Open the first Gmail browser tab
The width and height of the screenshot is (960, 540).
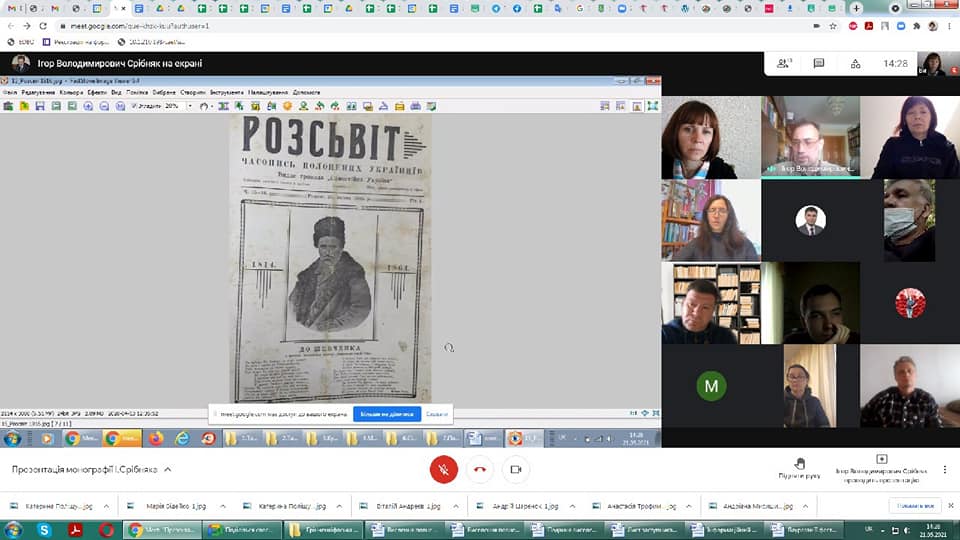coord(10,8)
